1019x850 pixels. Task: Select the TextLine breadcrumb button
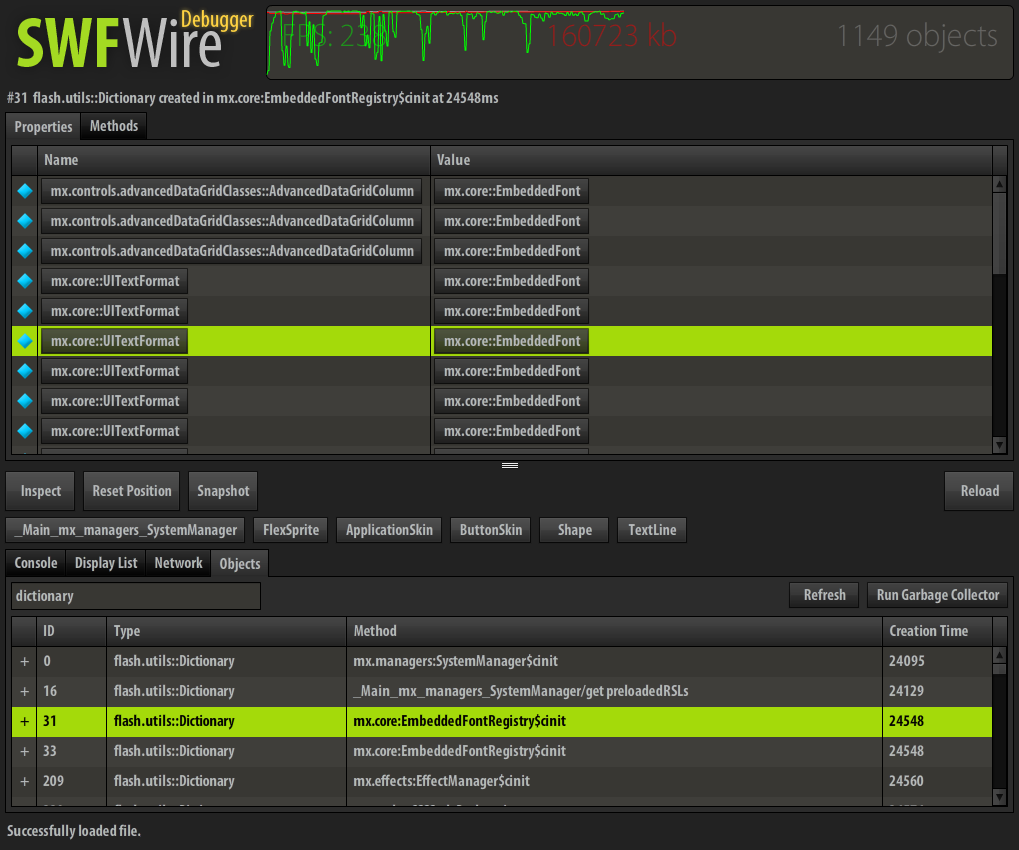(x=652, y=530)
